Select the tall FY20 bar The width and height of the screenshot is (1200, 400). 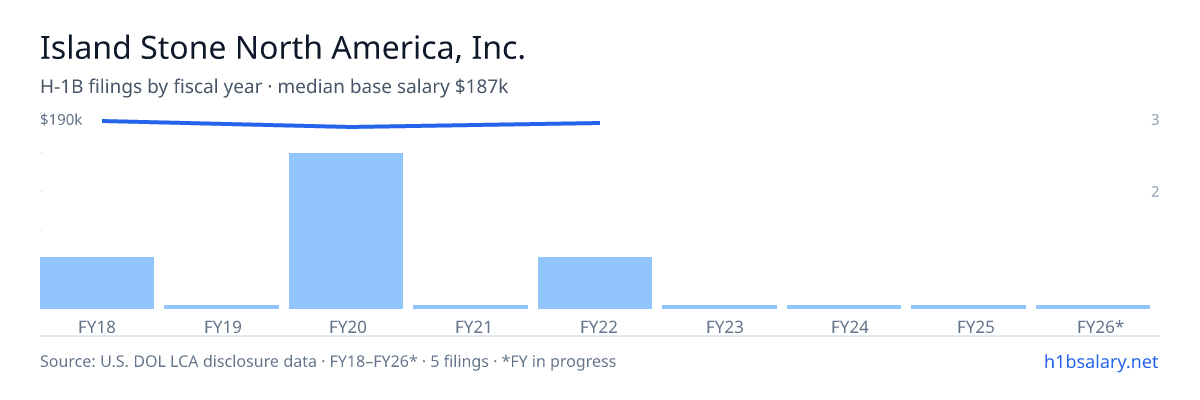346,231
